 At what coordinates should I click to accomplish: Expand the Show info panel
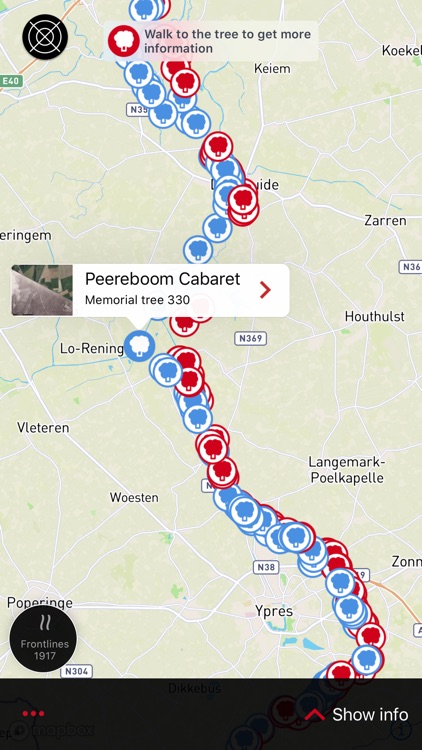tap(356, 715)
